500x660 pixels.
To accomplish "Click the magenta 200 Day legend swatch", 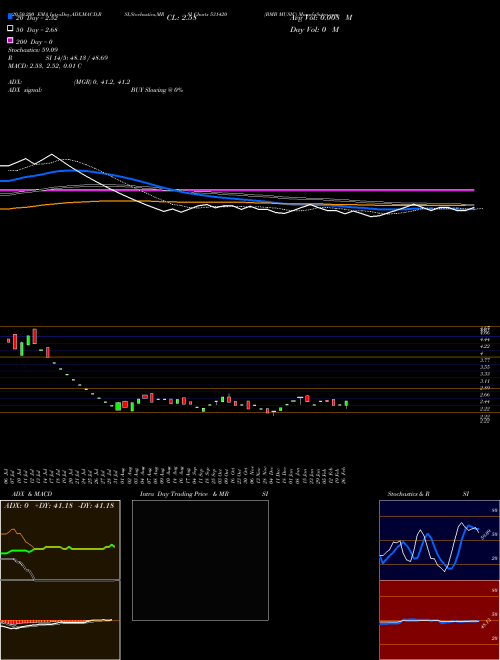I will tap(11, 40).
